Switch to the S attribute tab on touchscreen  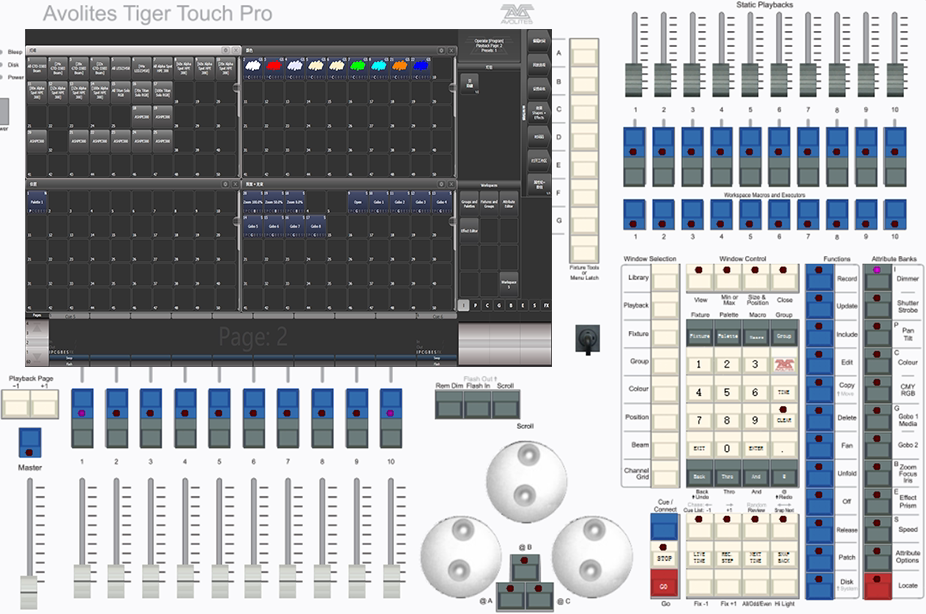point(534,305)
